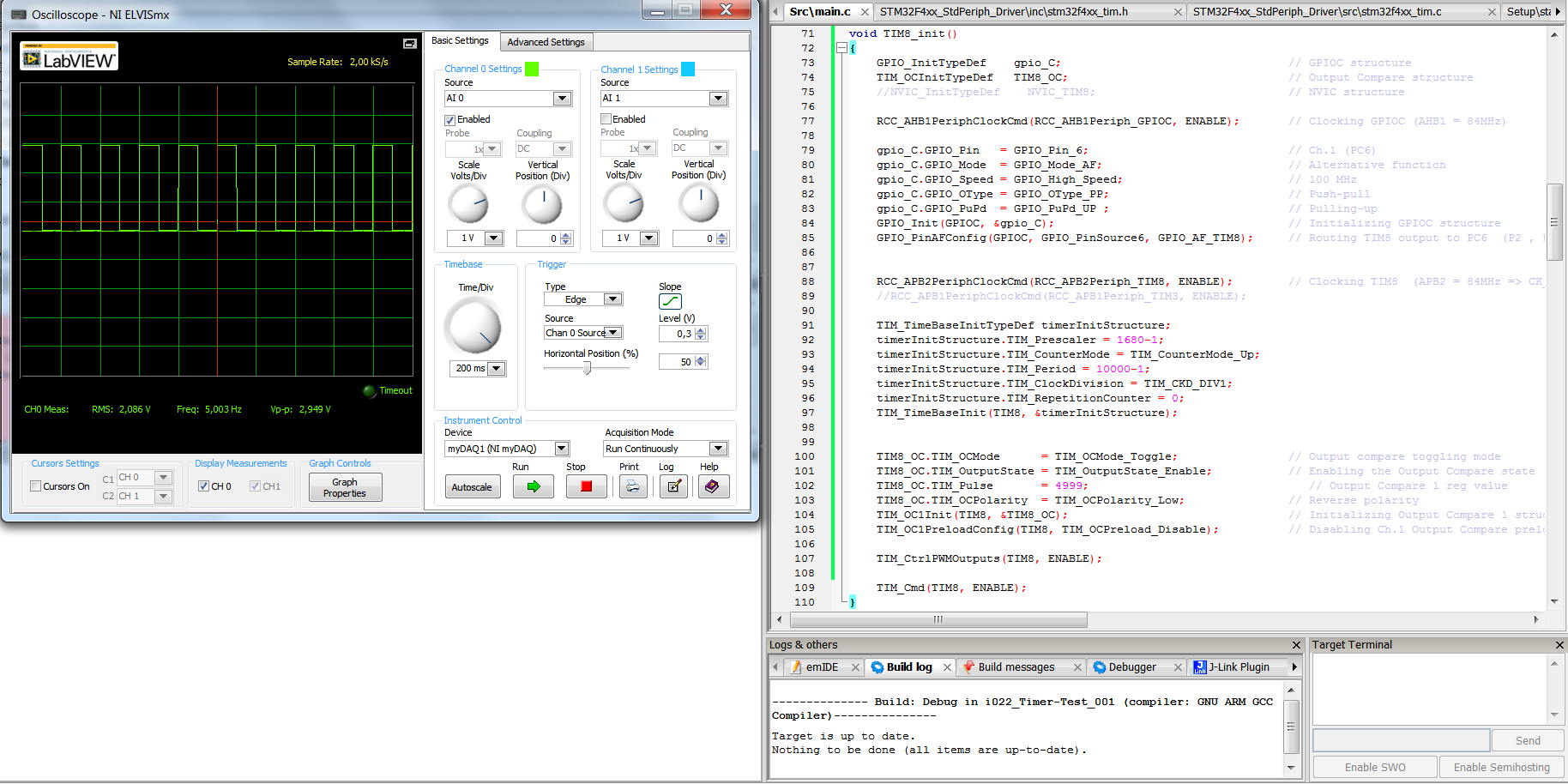Click Enable SWO button

(1375, 768)
